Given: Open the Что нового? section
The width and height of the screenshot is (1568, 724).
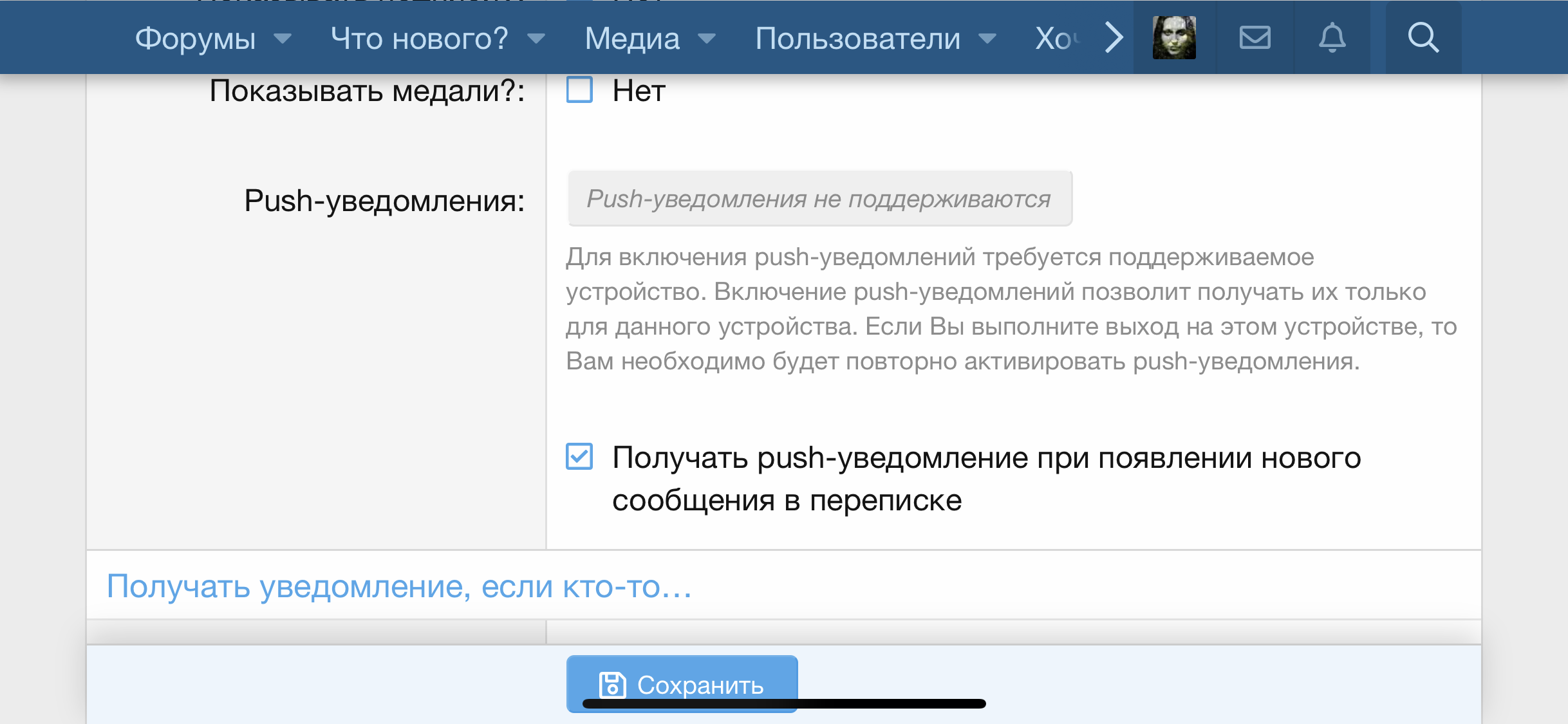Looking at the screenshot, I should tap(419, 39).
